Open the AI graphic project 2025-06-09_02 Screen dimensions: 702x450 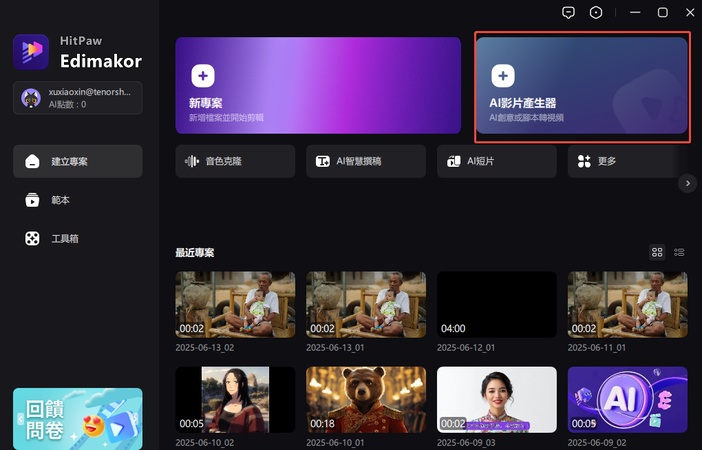coord(628,399)
